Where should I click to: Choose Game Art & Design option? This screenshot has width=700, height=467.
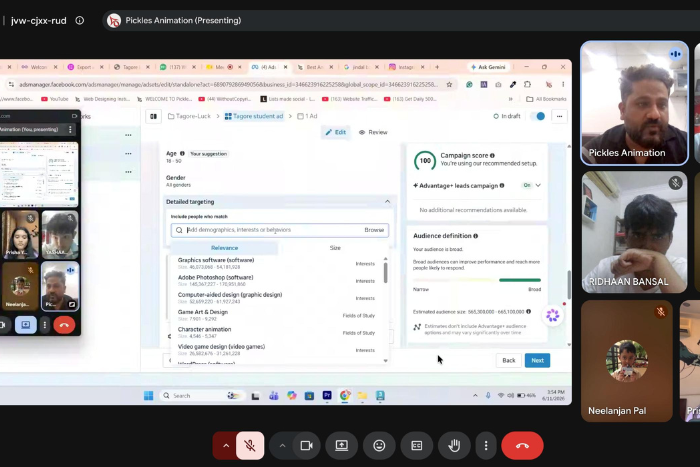pos(276,315)
